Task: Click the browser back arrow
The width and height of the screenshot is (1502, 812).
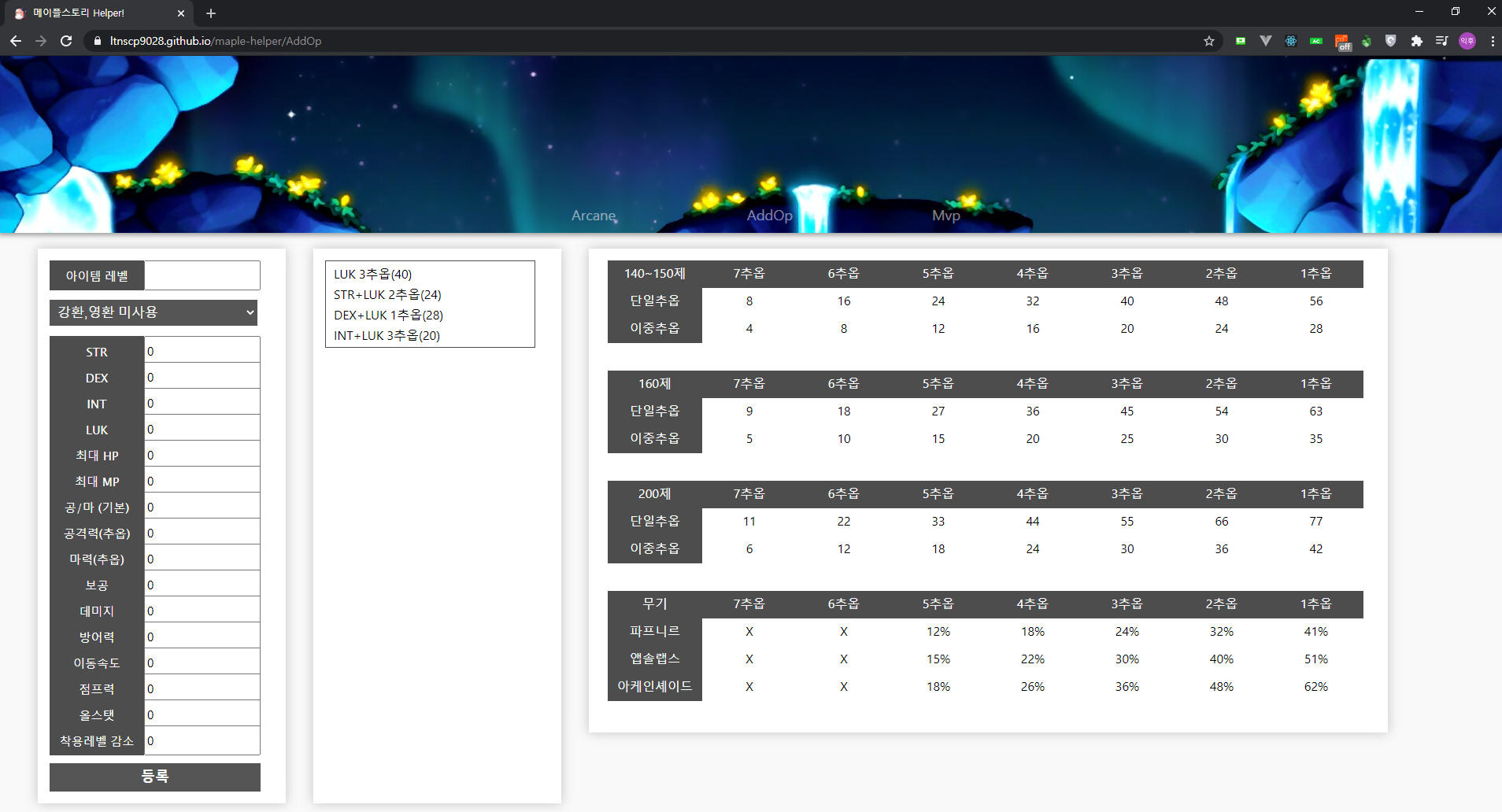Action: [x=16, y=41]
